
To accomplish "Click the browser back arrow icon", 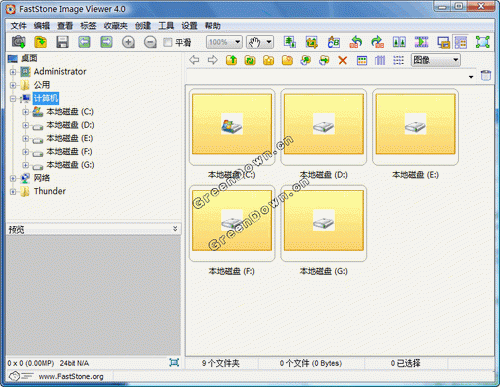I will click(194, 60).
